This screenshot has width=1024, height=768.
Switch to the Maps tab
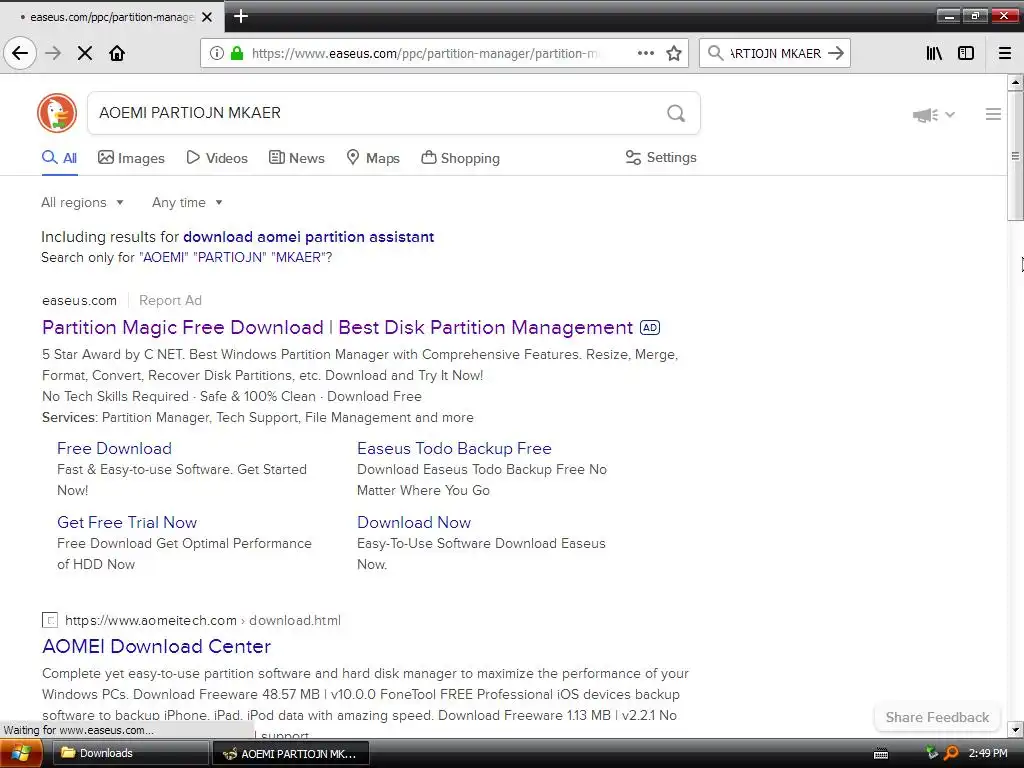click(373, 158)
